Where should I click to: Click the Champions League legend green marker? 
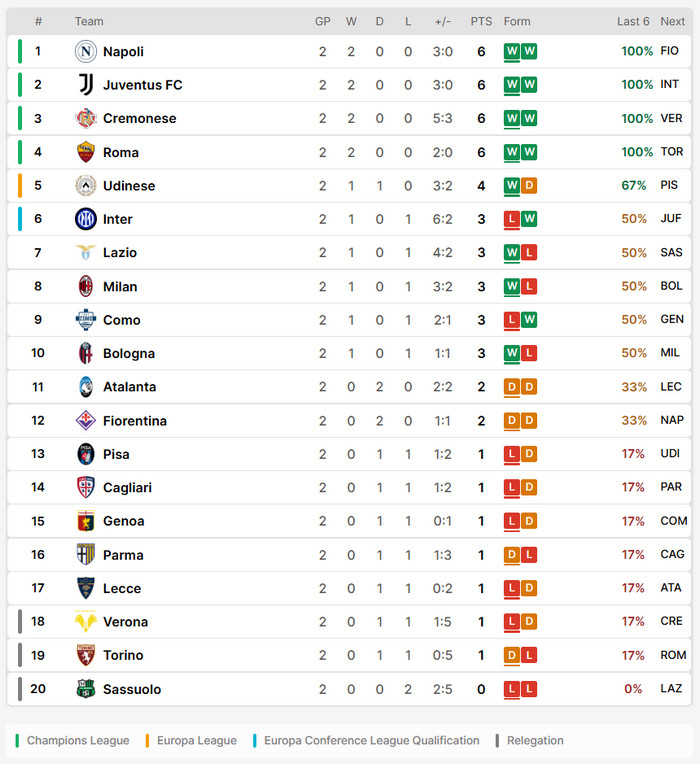point(18,741)
